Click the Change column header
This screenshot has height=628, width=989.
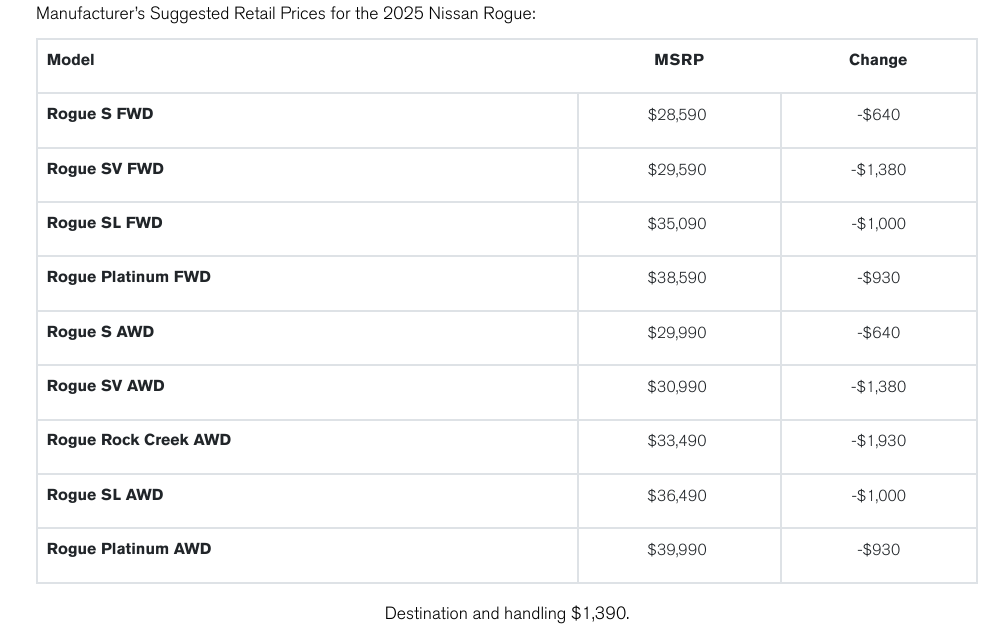(x=878, y=60)
